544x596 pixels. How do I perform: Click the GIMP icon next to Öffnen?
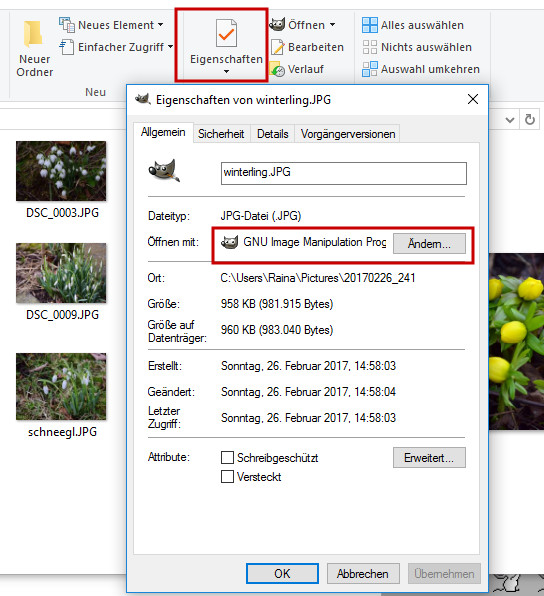coord(277,24)
